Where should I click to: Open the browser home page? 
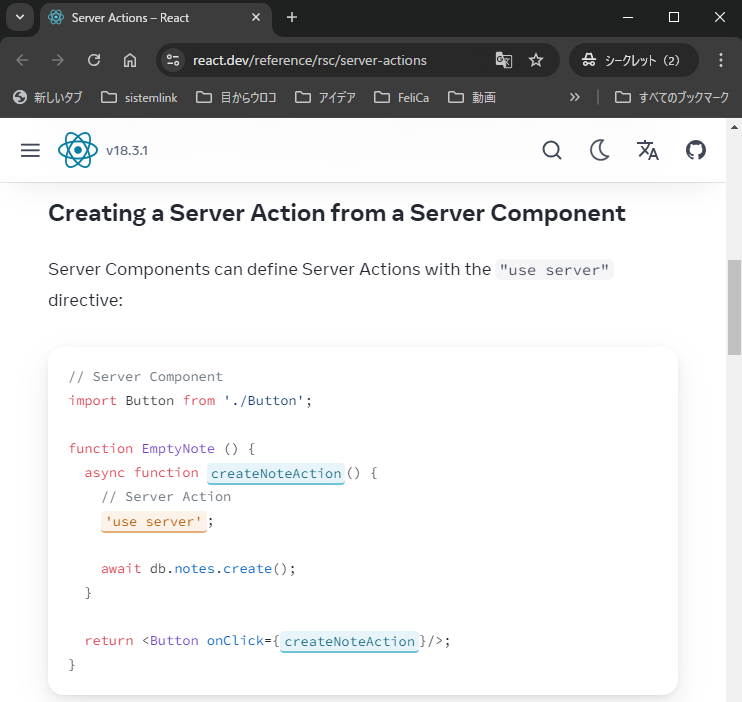point(130,60)
